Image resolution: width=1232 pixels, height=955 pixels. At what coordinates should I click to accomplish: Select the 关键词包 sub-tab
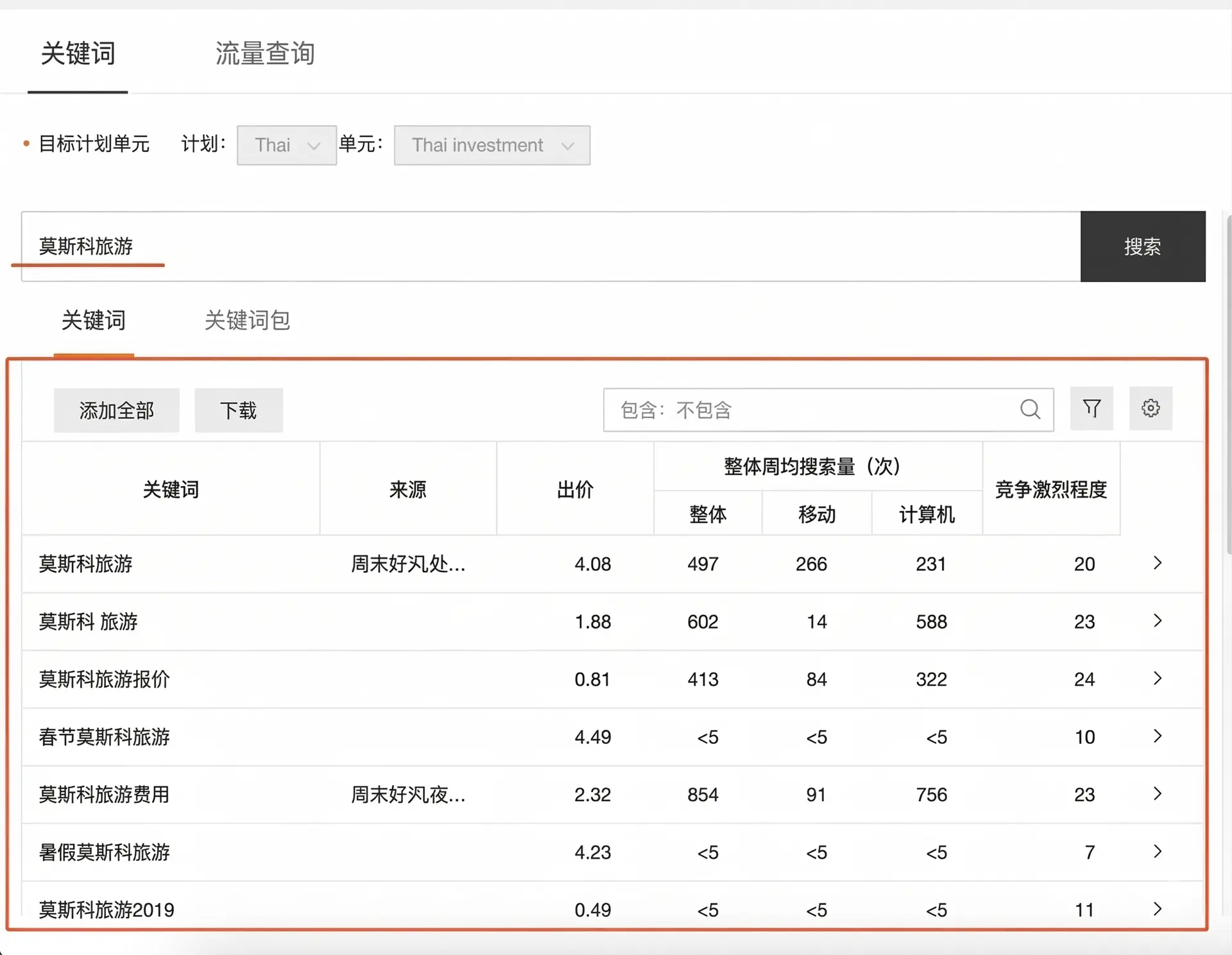(247, 320)
